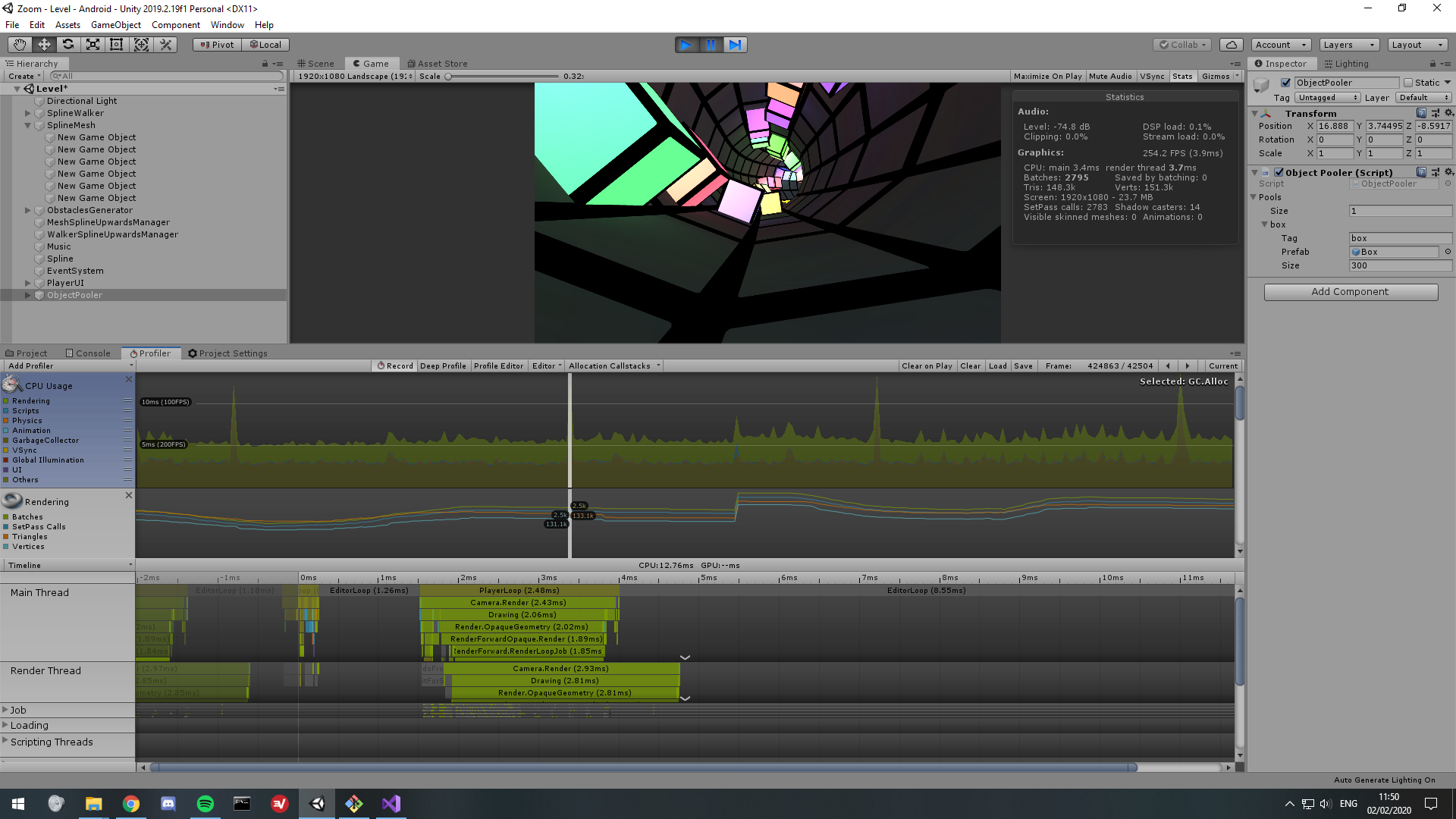Open the Add Profiler dropdown
Image resolution: width=1456 pixels, height=819 pixels.
69,366
